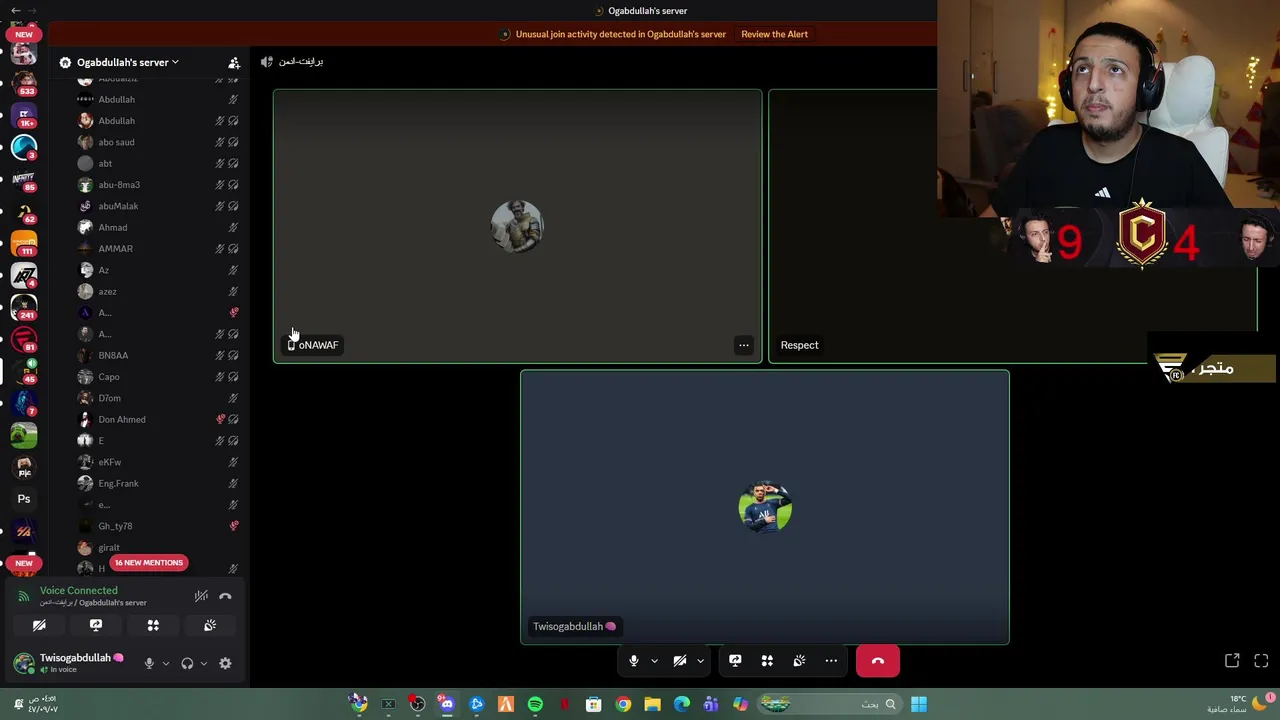Open Activities from the call control bar
1280x720 pixels.
point(767,661)
